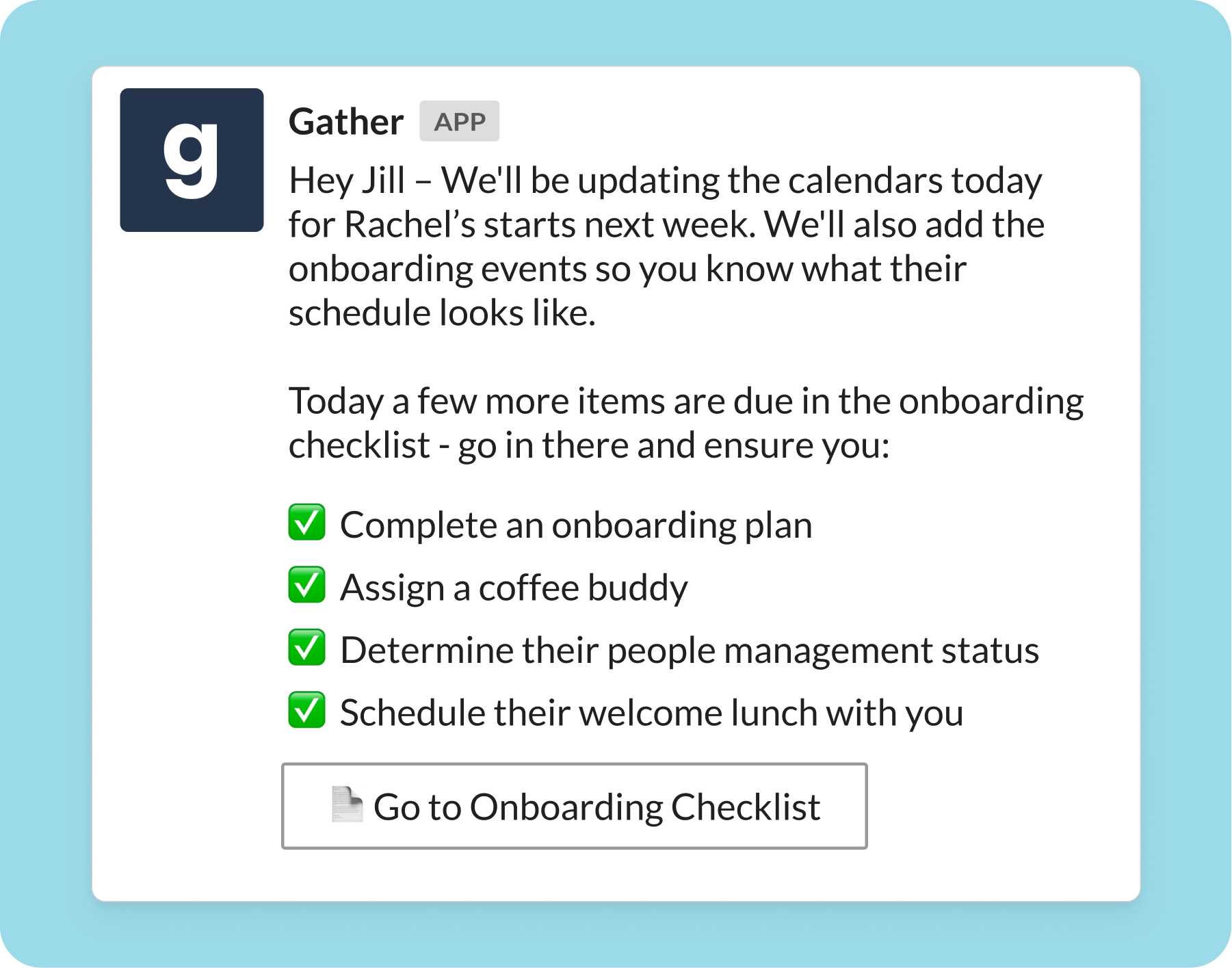Select the Complete an onboarding plan text

(576, 525)
